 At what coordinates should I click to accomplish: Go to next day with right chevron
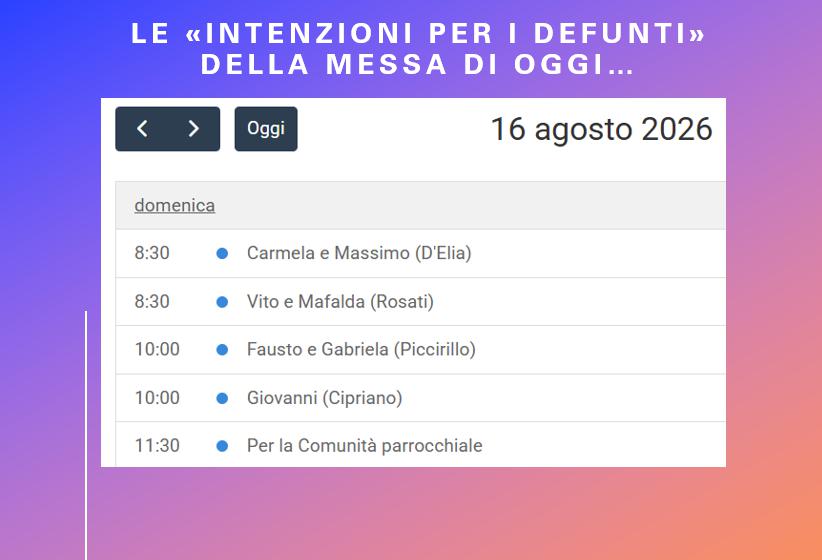coord(194,129)
